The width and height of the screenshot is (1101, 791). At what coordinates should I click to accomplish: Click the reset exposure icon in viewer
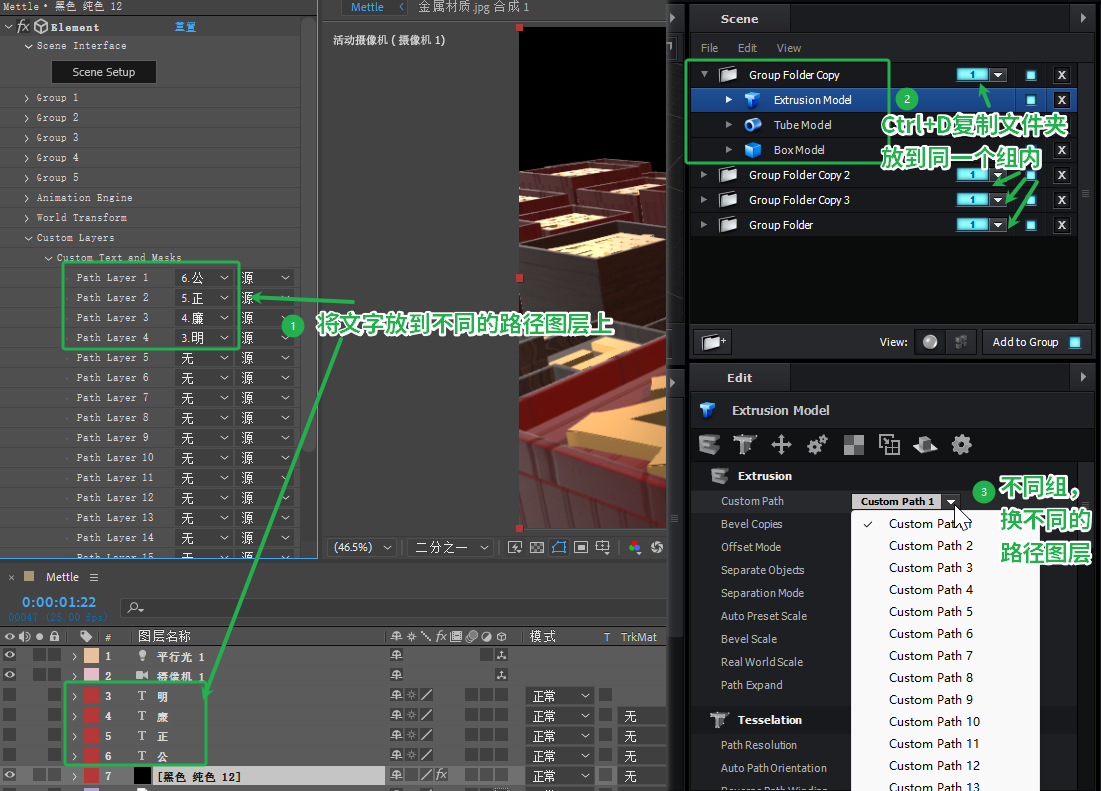pyautogui.click(x=657, y=547)
